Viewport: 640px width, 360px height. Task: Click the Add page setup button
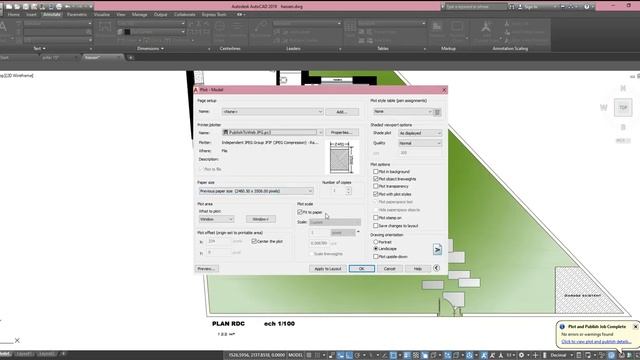tap(342, 112)
